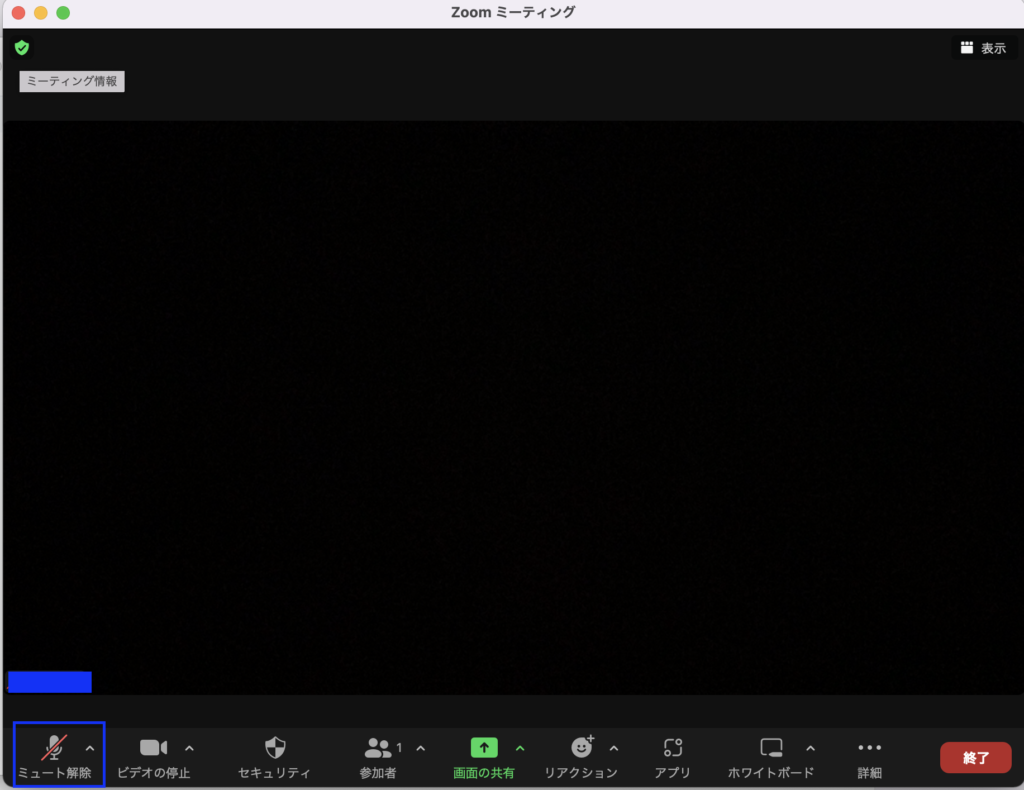The width and height of the screenshot is (1024, 790).
Task: Open the View (表示) menu
Action: 983,48
